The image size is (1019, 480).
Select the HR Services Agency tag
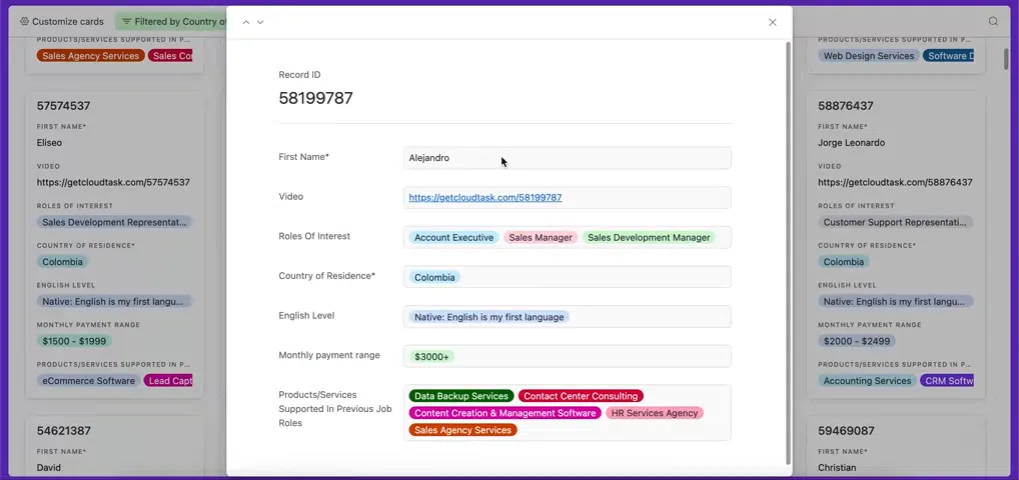(x=654, y=412)
